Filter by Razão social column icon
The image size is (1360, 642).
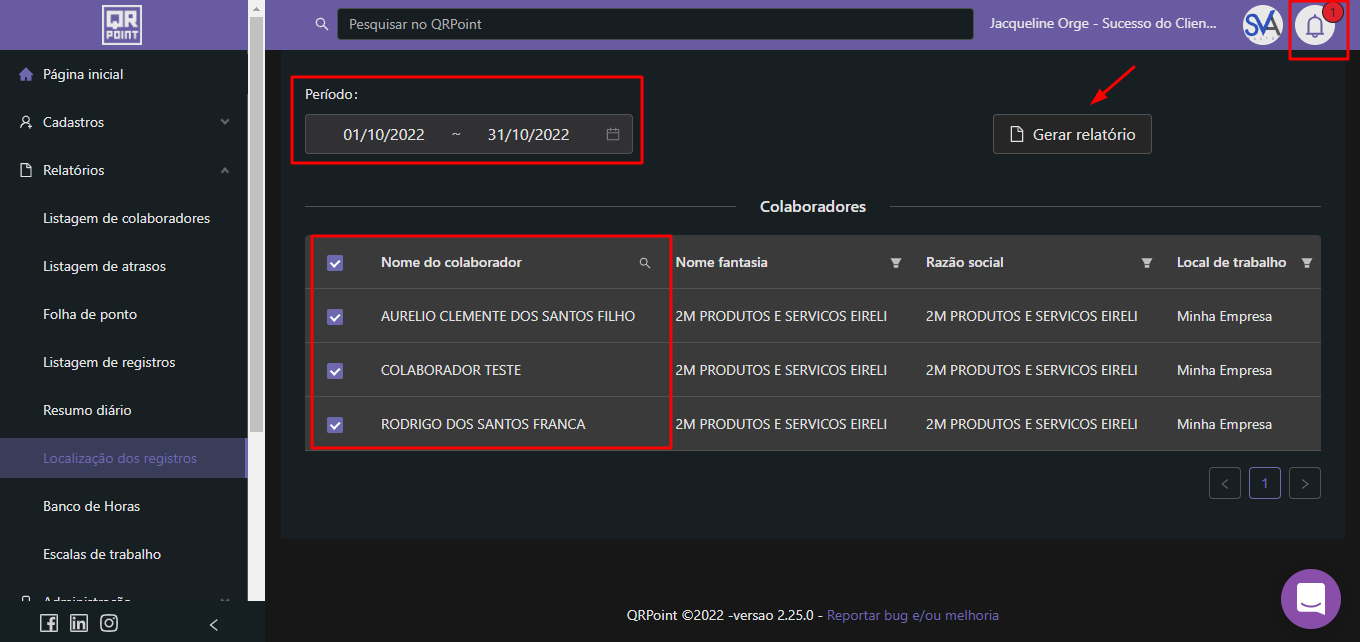point(1147,263)
